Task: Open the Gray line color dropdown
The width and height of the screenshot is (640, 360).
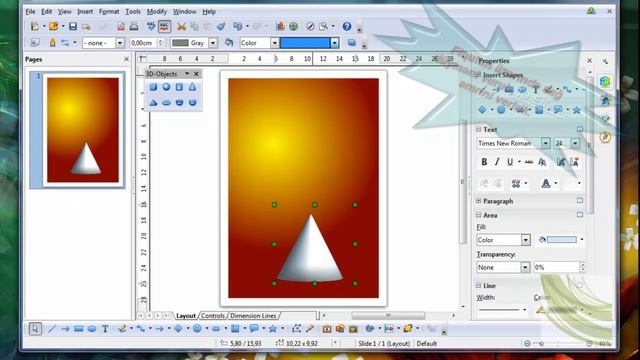Action: tap(213, 43)
